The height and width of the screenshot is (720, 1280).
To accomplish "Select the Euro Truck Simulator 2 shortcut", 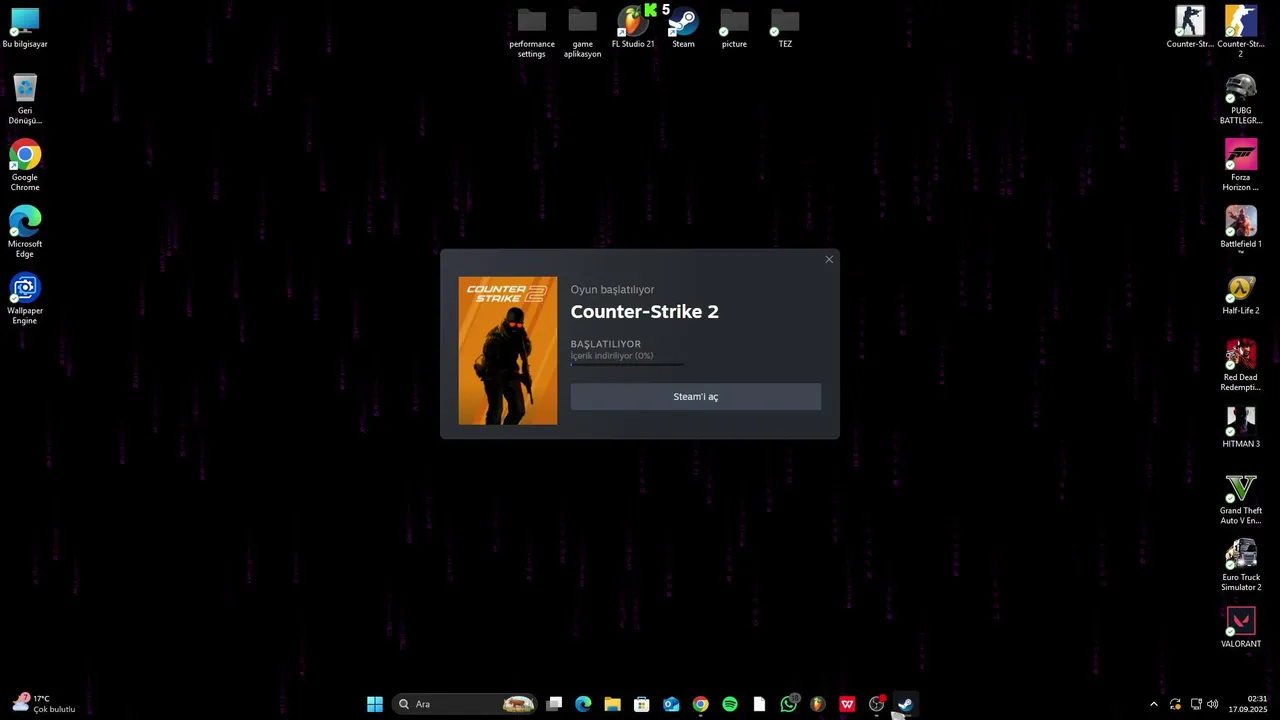I will click(x=1241, y=566).
